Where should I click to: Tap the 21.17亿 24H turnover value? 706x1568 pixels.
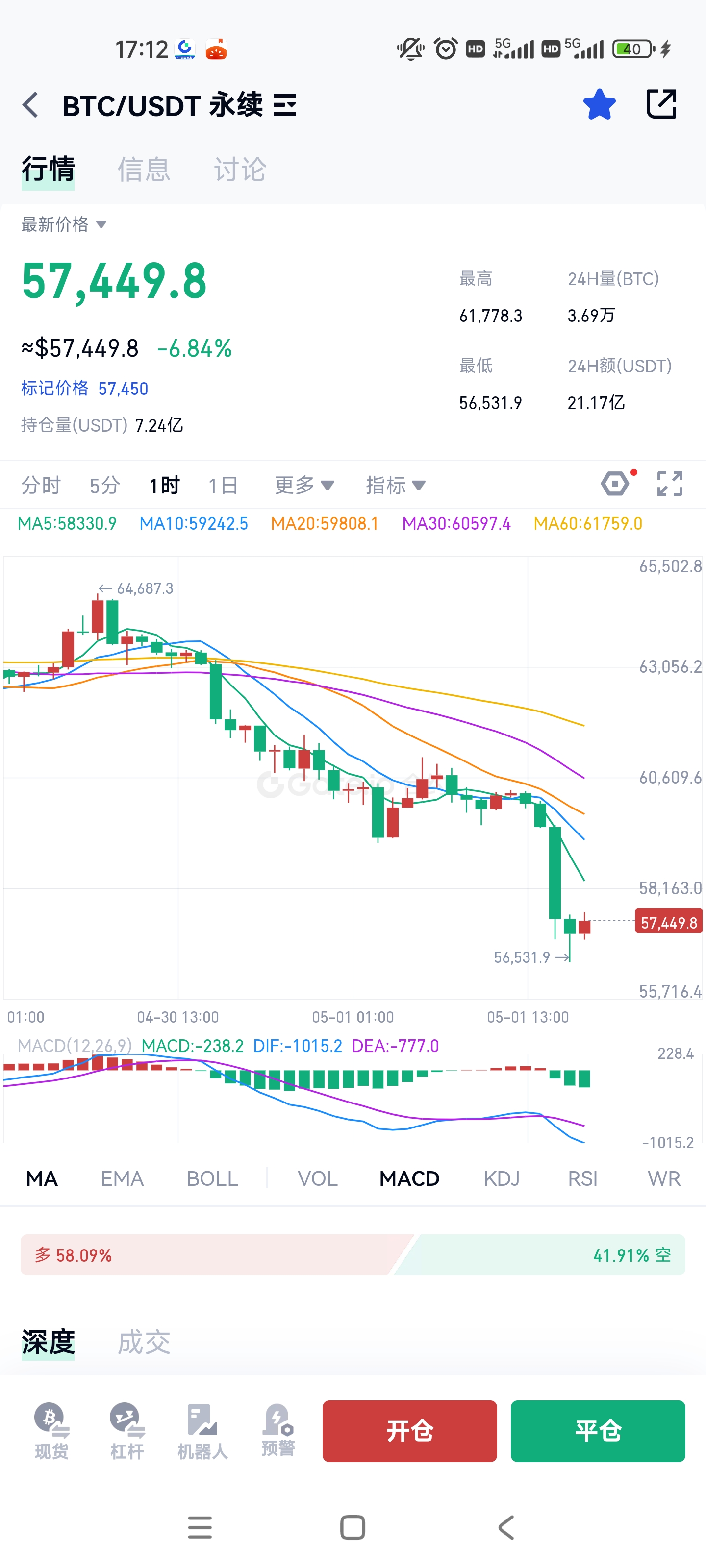(596, 402)
